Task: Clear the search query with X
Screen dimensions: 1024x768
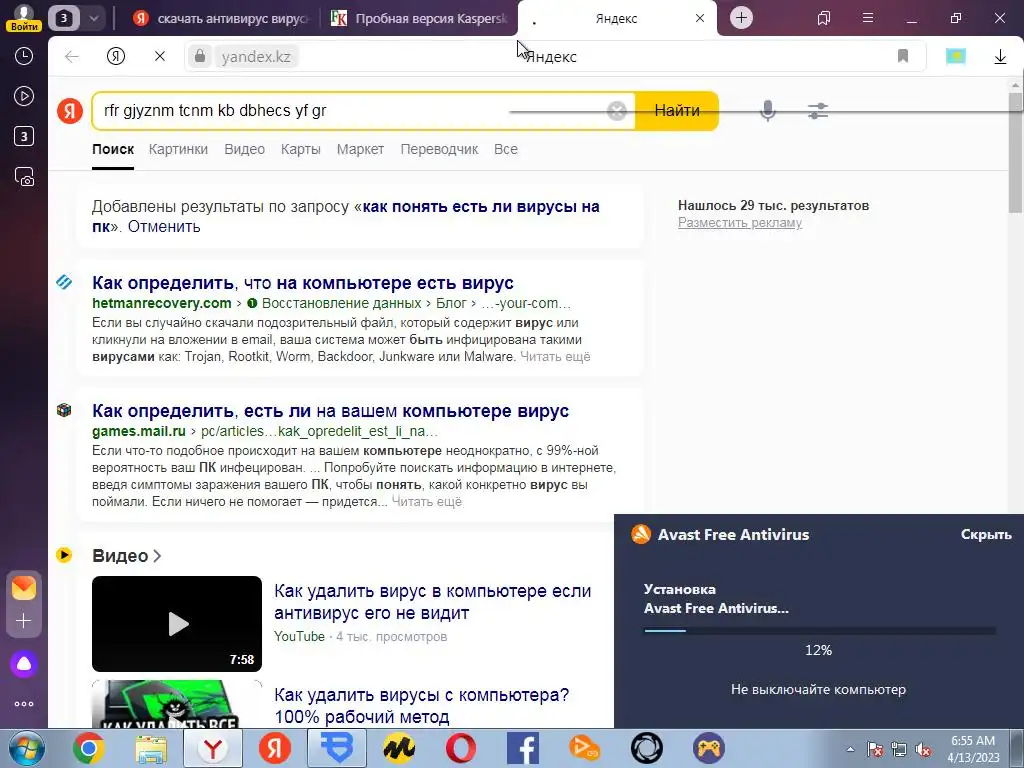Action: tap(616, 111)
